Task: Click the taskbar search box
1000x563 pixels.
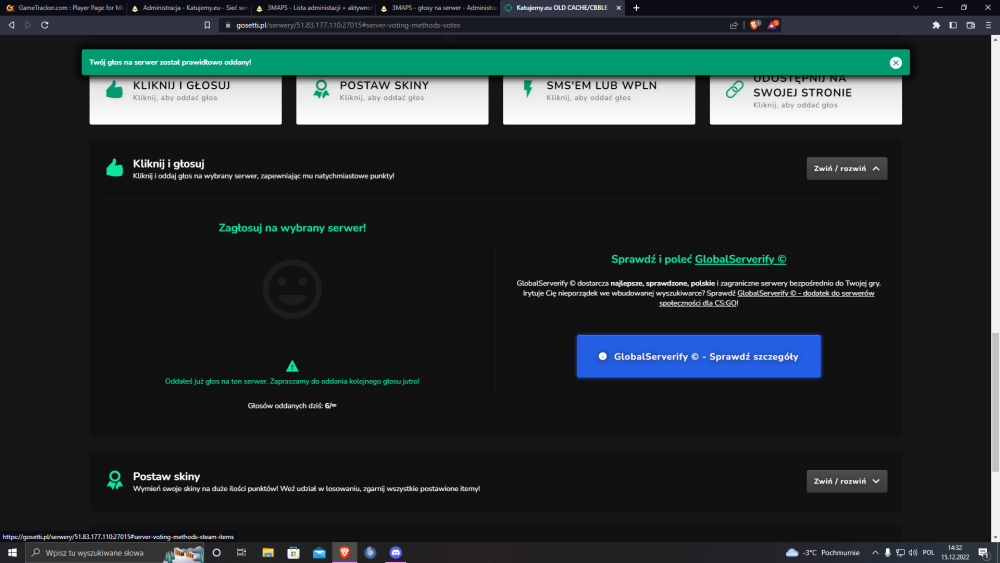Action: 115,552
